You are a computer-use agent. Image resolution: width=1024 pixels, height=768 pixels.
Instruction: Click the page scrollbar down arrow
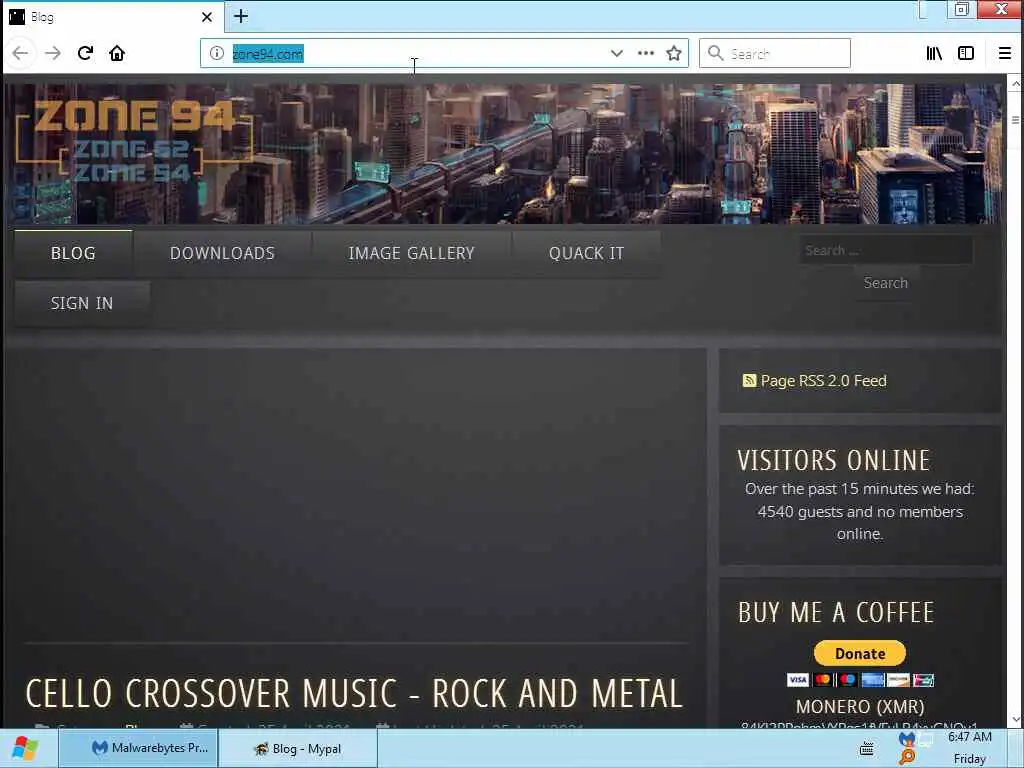point(1015,720)
